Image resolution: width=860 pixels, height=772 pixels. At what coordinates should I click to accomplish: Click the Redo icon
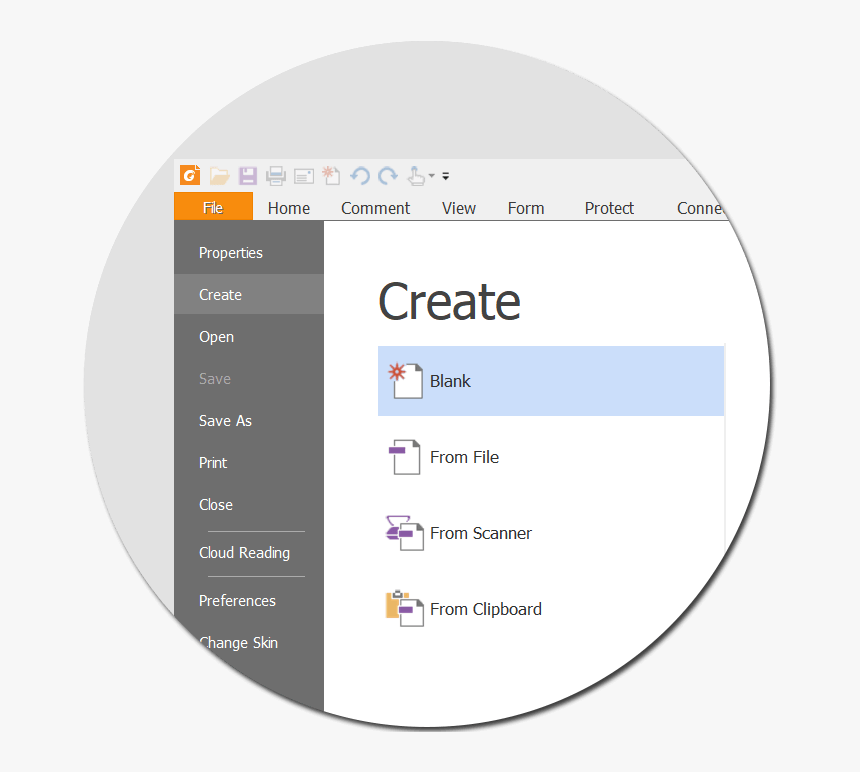tap(388, 175)
